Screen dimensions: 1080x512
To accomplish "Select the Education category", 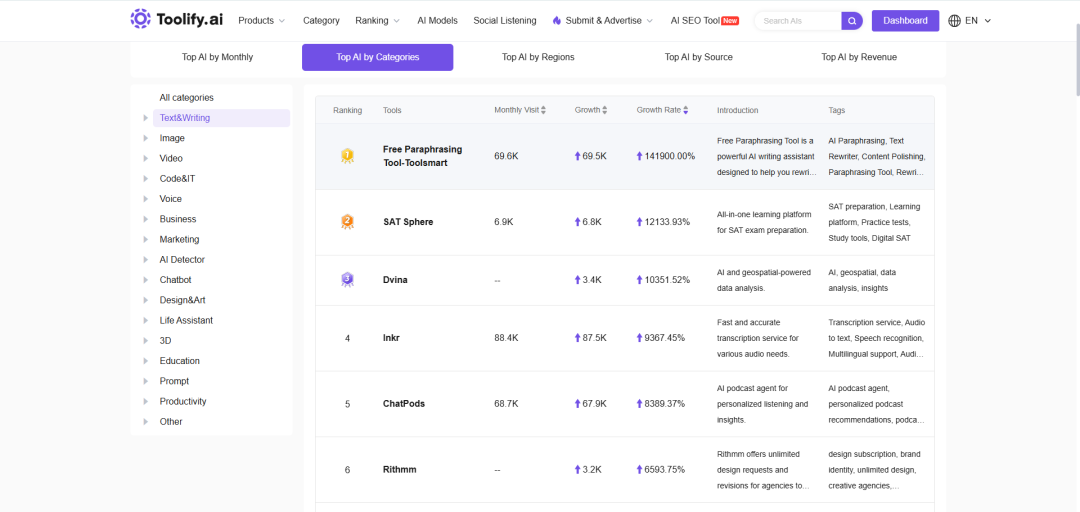I will click(x=180, y=361).
